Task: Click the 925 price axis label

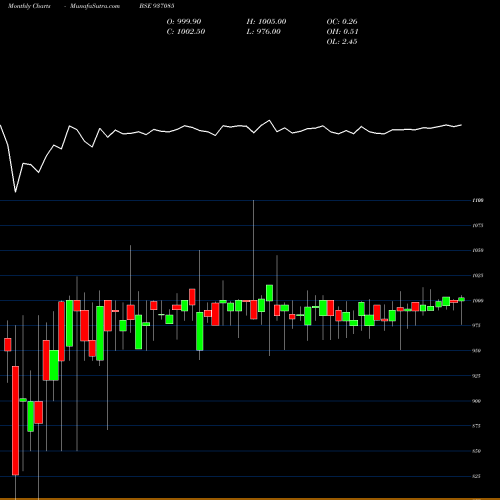Action: pos(477,376)
